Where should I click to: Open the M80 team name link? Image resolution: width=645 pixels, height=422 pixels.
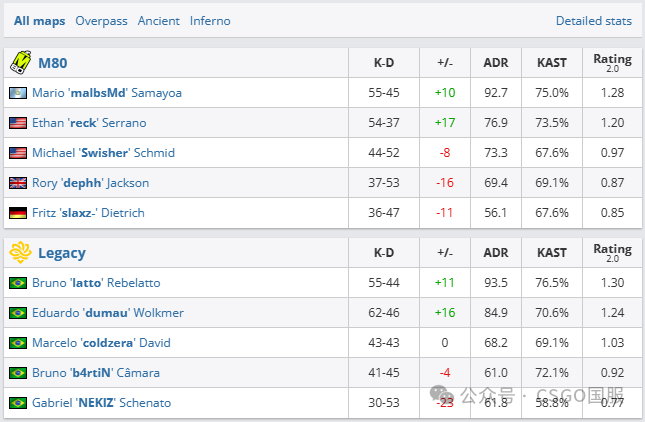(53, 63)
